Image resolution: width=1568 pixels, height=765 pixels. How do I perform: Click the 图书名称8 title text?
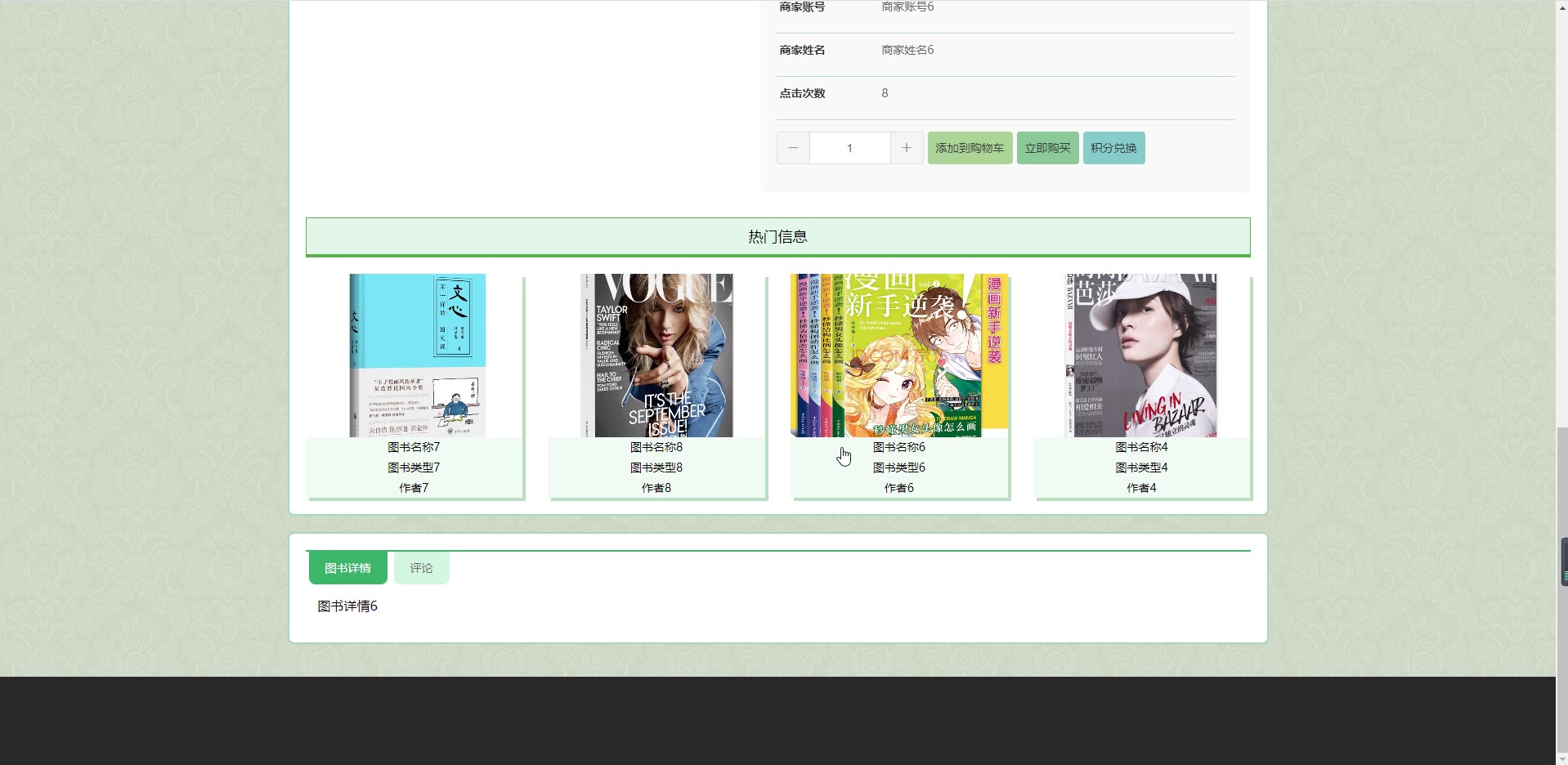click(x=656, y=447)
